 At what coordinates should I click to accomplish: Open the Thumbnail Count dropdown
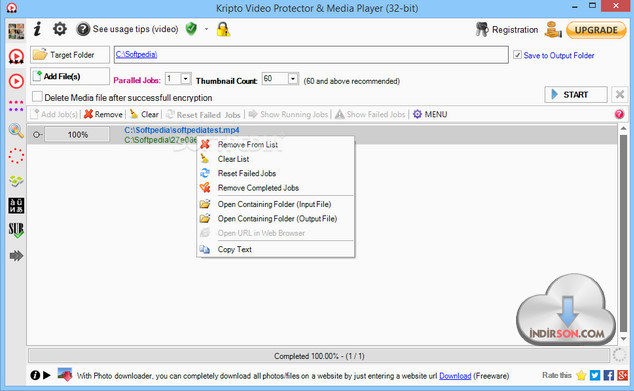(x=293, y=78)
